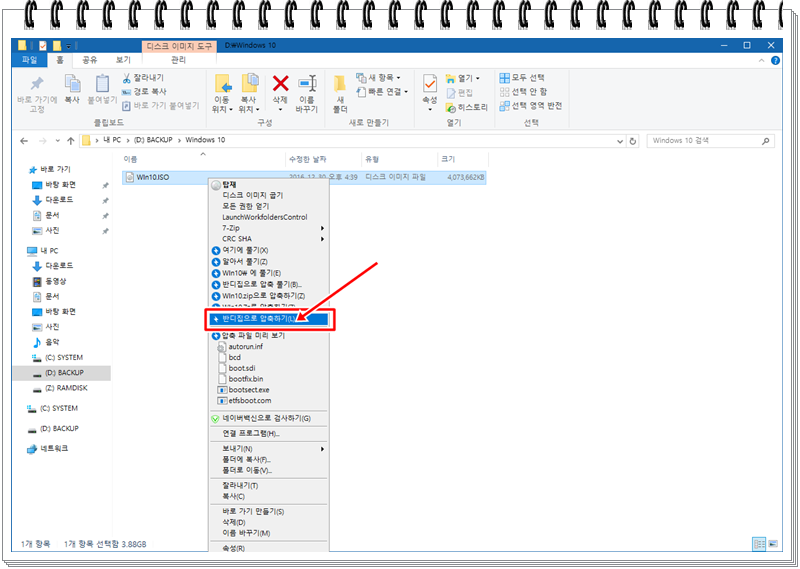Click the ribbon 복사 copy icon

[x=72, y=83]
